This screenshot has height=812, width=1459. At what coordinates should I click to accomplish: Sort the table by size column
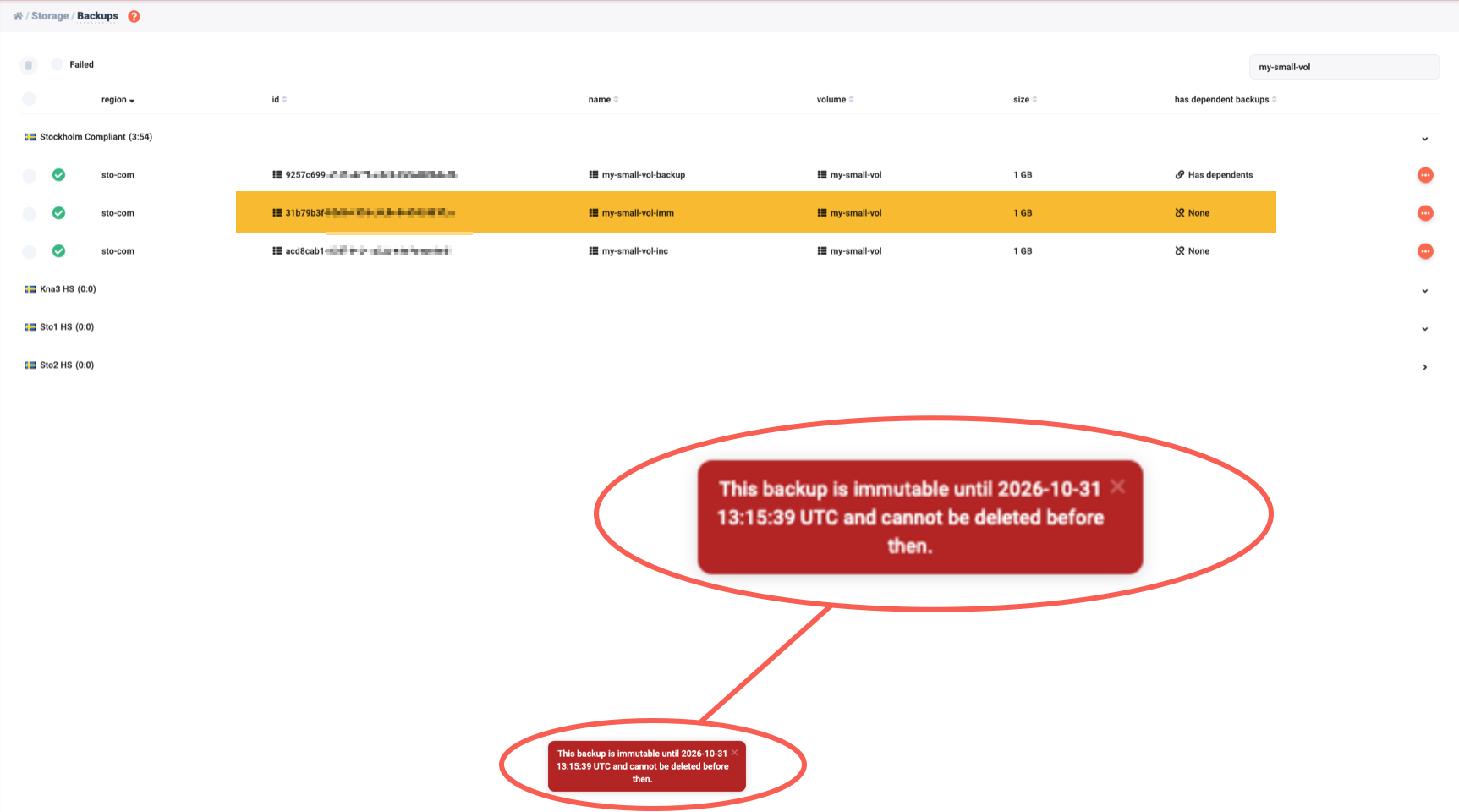1025,100
